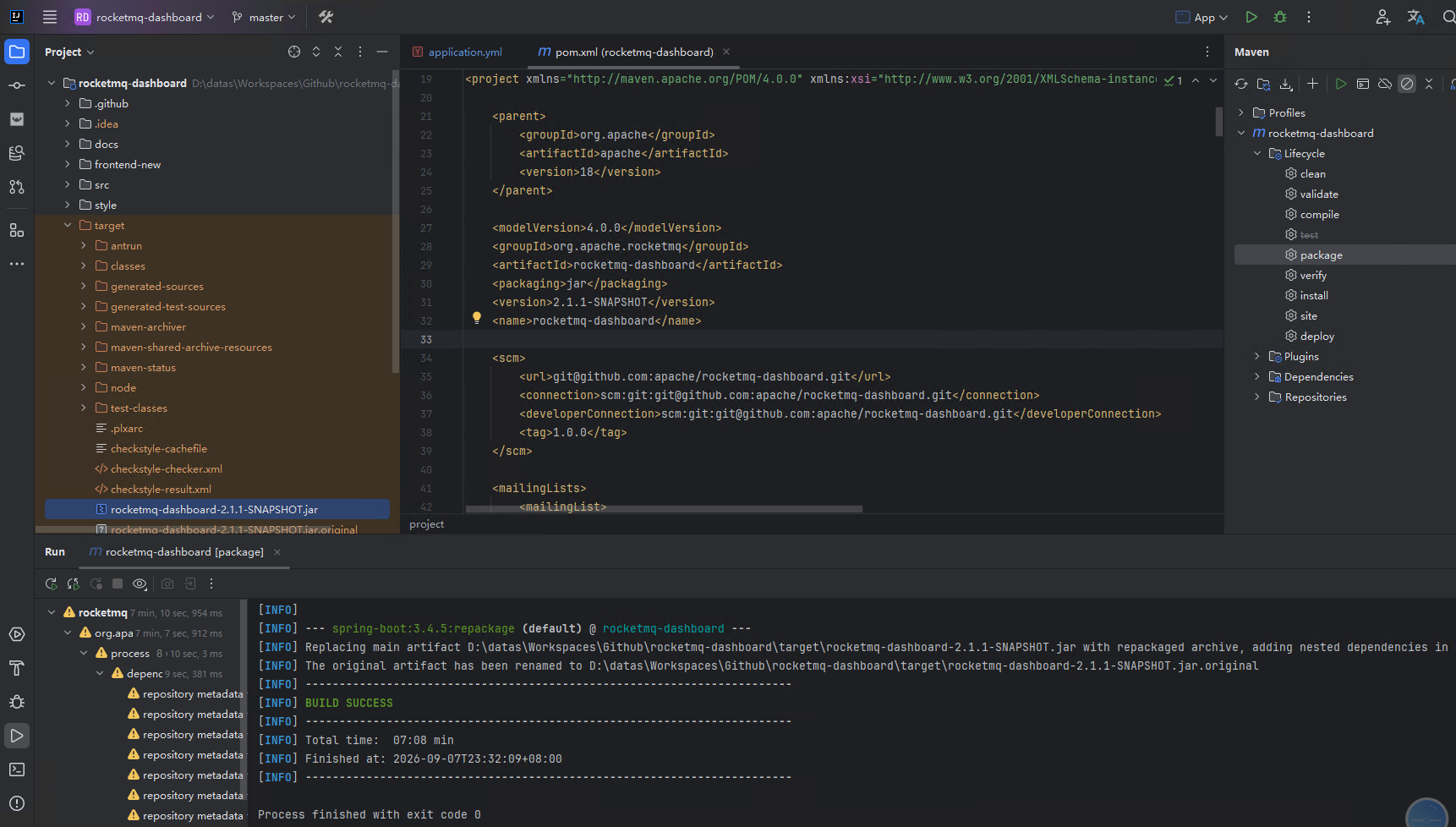Click the yellow lightbulb intention in the gutter

point(477,318)
